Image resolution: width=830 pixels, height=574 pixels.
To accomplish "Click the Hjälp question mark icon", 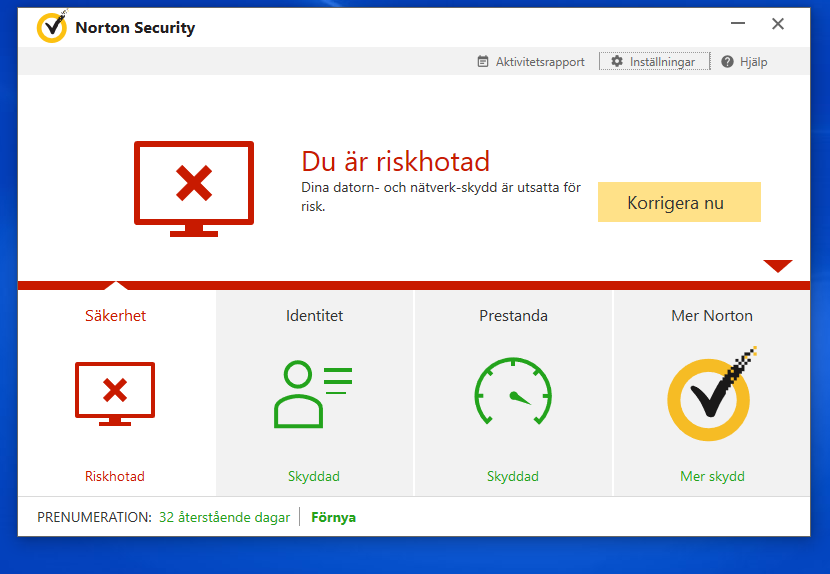I will click(727, 62).
